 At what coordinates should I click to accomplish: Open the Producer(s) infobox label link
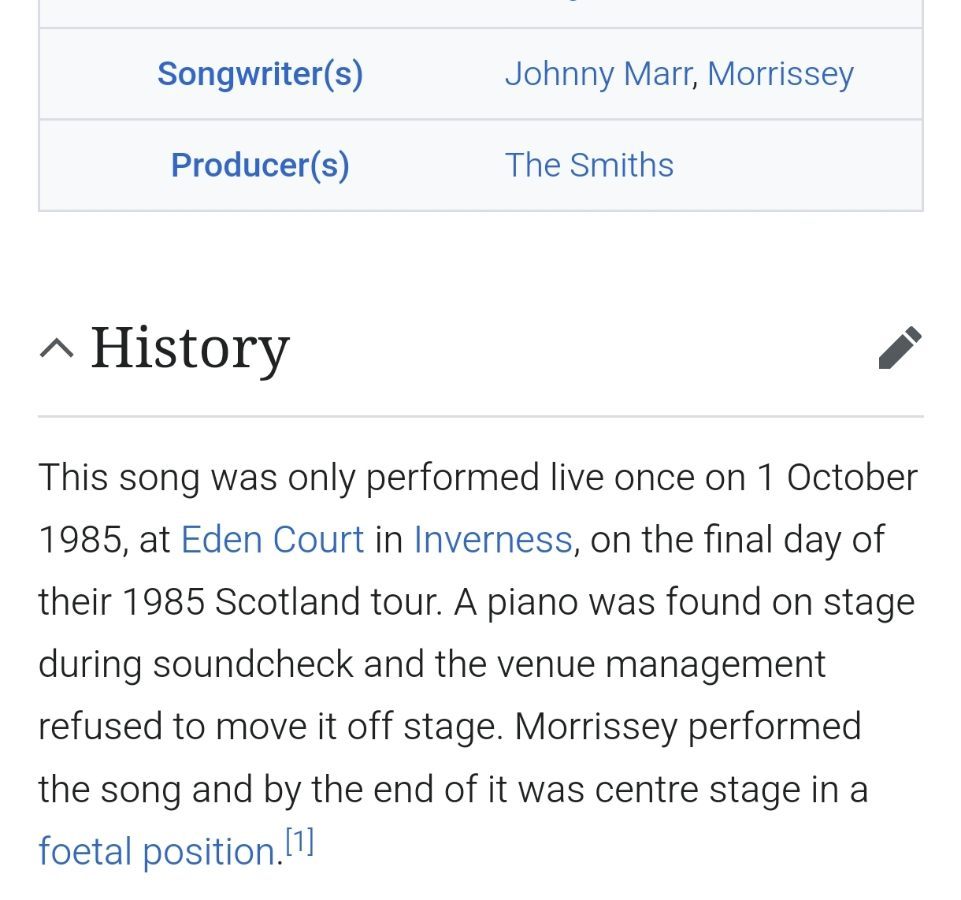[260, 165]
